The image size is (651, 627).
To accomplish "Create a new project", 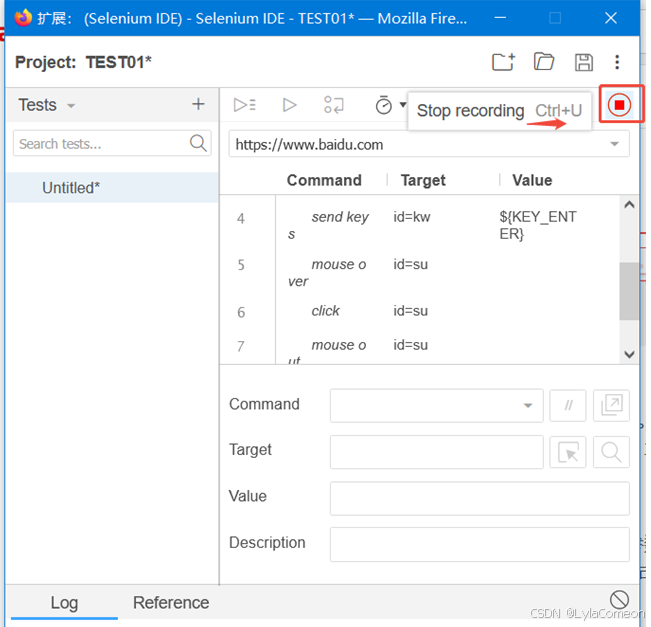I will pos(503,62).
